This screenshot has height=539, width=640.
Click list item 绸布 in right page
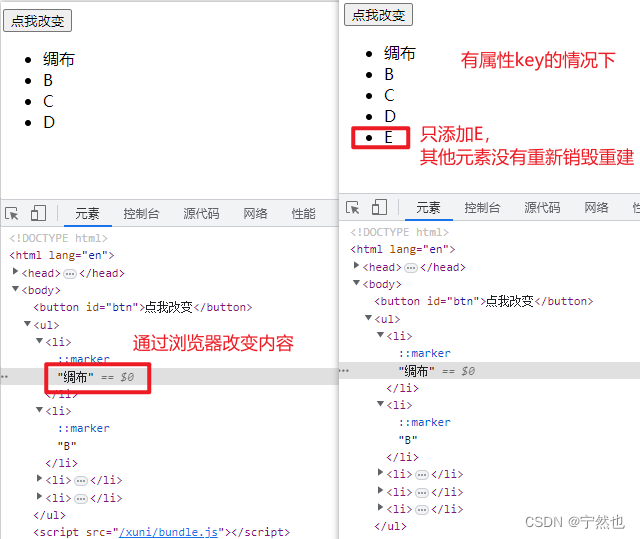click(400, 53)
